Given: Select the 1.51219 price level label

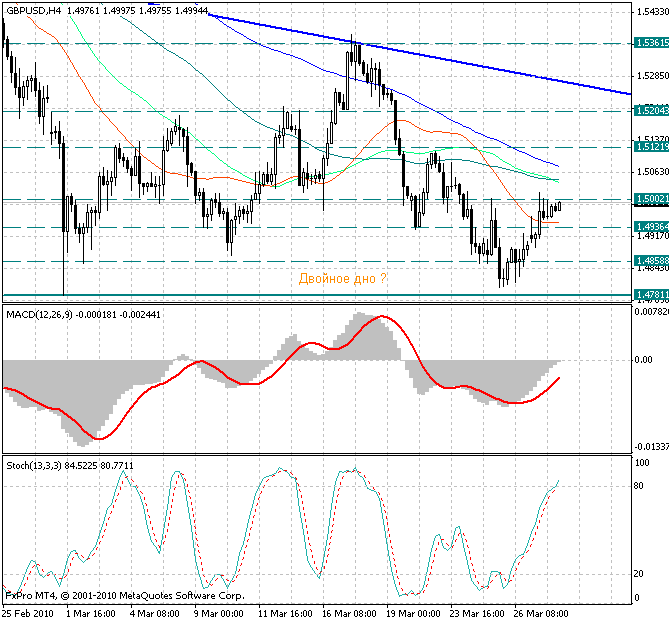Looking at the screenshot, I should (x=651, y=147).
